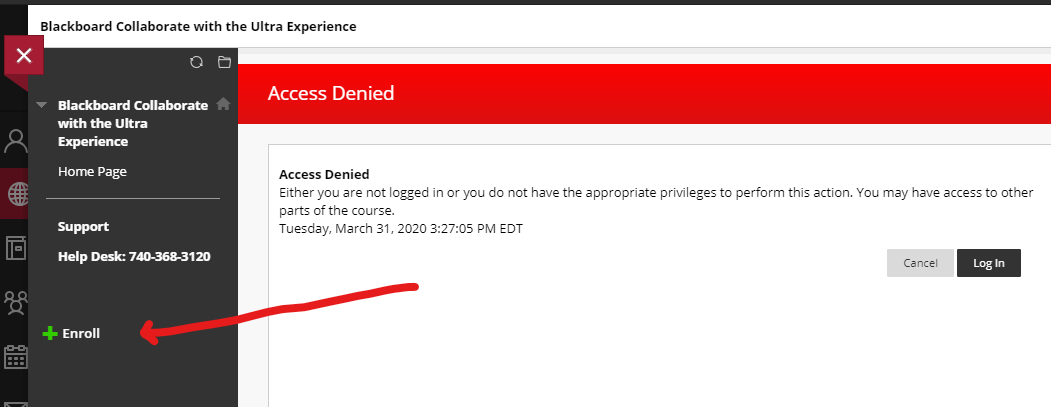Open the courses book icon in the left navigation

pos(15,246)
